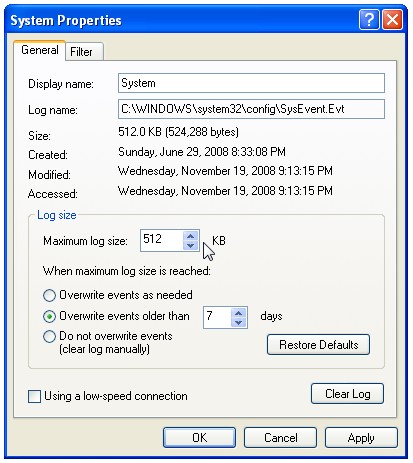Click the days value field
This screenshot has height=463, width=413.
pyautogui.click(x=217, y=317)
